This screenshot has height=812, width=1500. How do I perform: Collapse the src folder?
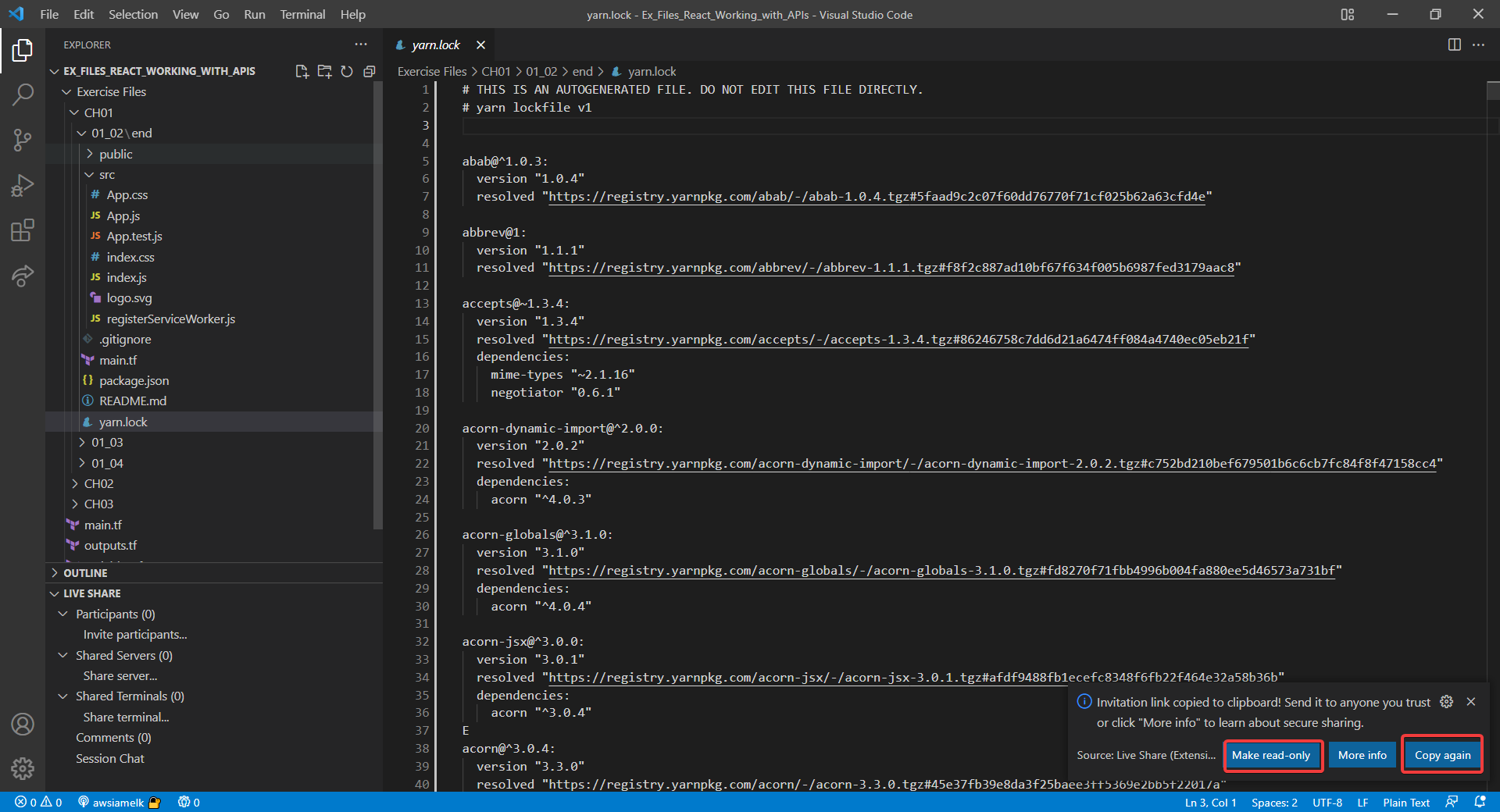tap(106, 174)
